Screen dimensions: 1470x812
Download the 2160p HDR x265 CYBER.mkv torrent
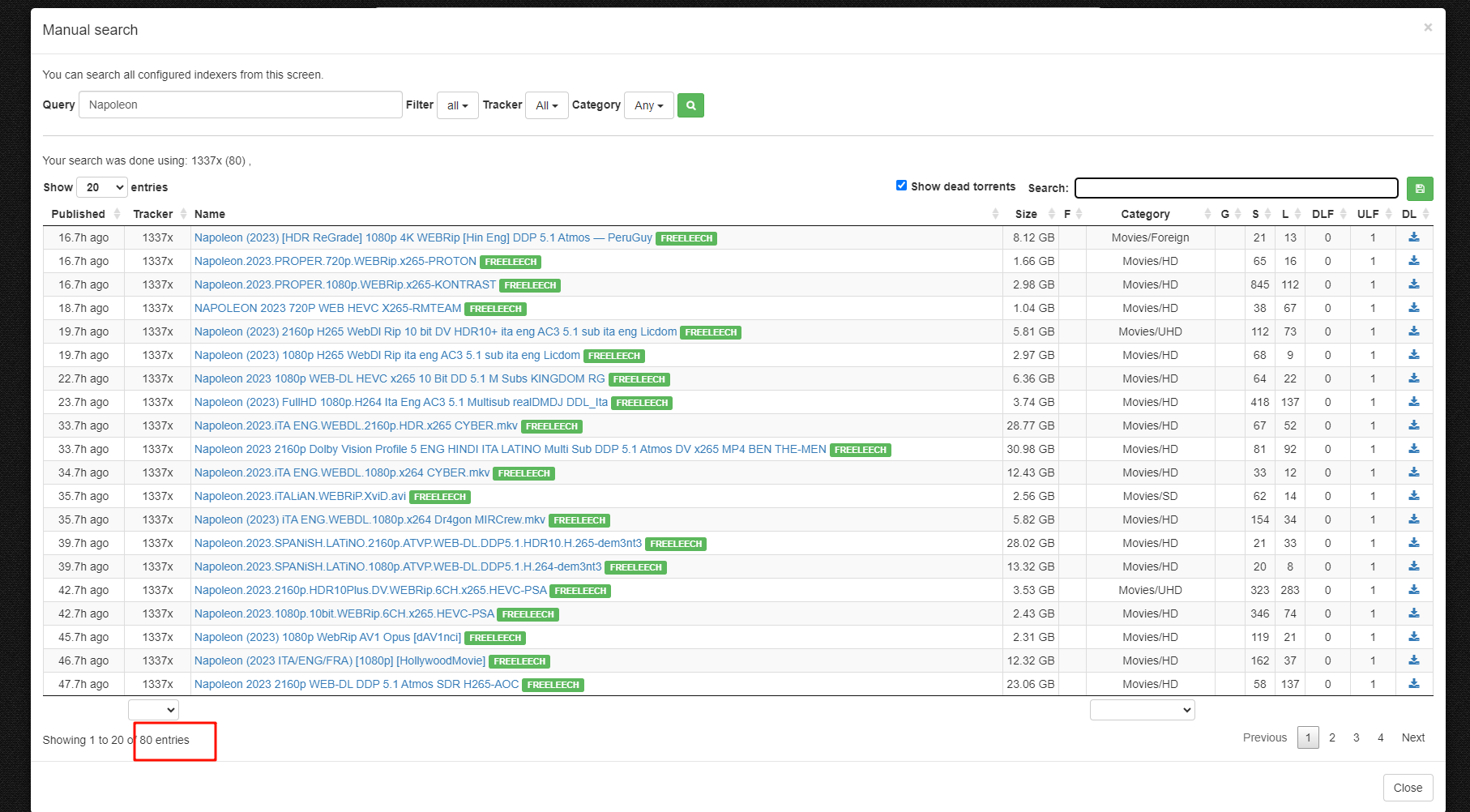(1414, 425)
